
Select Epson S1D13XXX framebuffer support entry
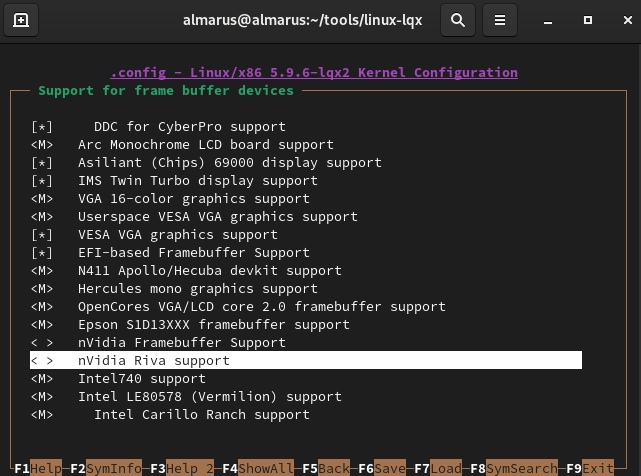pos(214,325)
